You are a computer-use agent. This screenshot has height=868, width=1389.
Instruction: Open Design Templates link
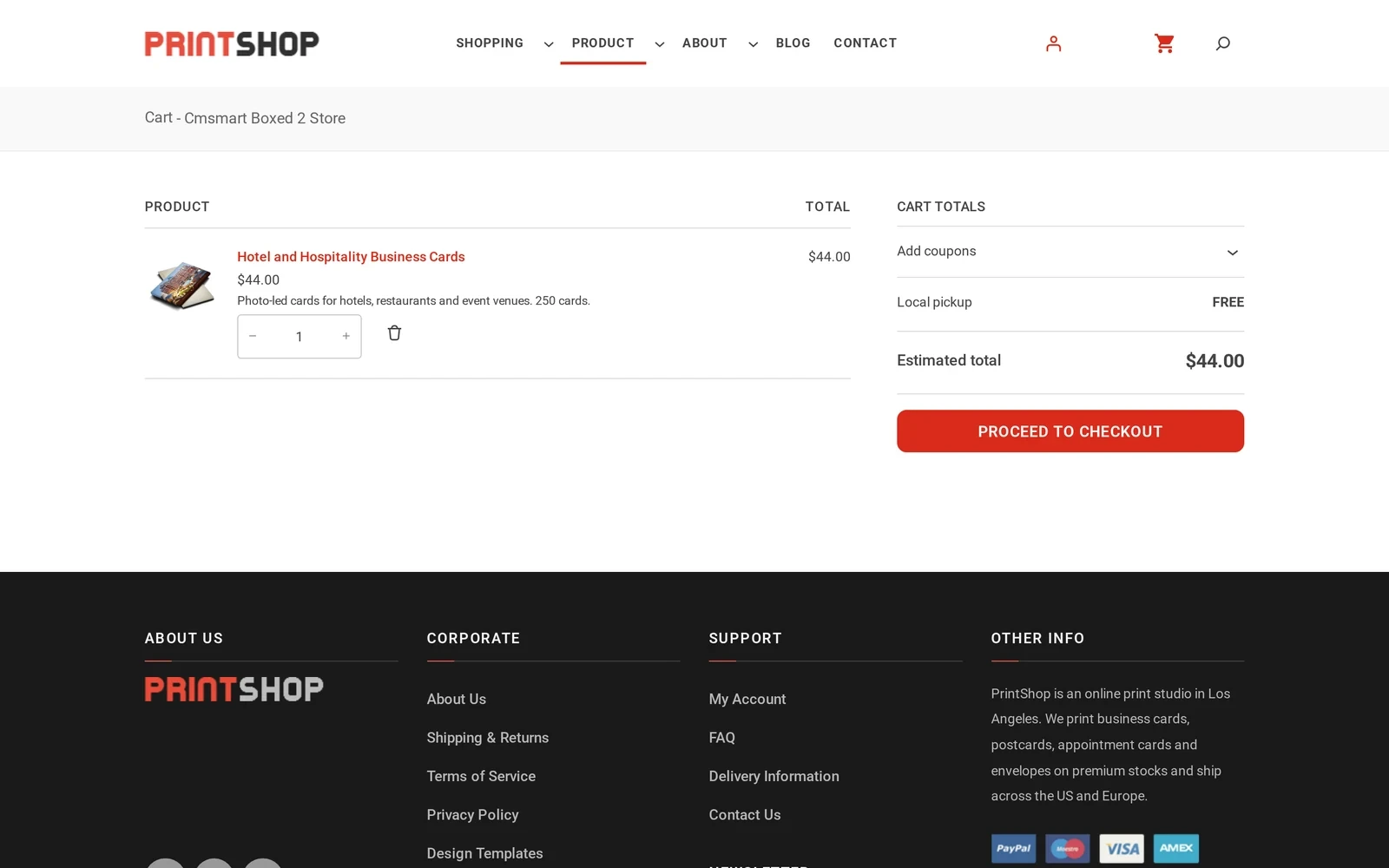(484, 854)
